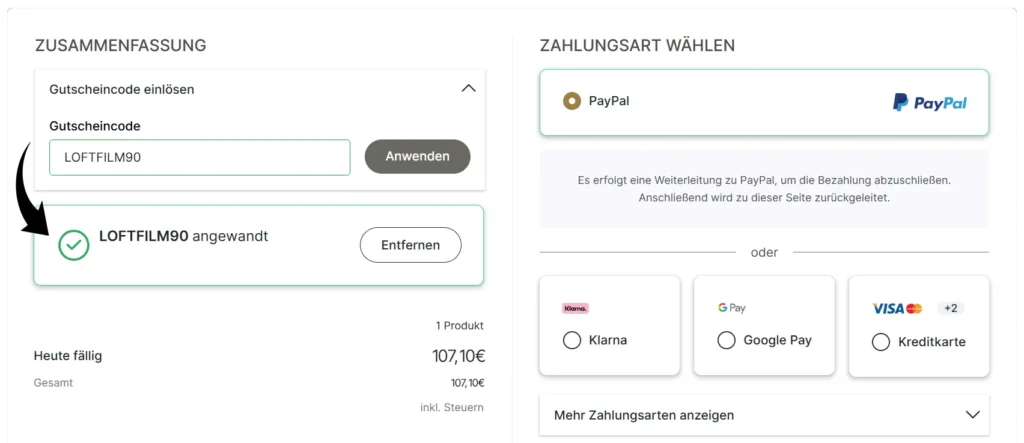Click the Mastercard logo icon
The height and width of the screenshot is (443, 1024).
914,308
